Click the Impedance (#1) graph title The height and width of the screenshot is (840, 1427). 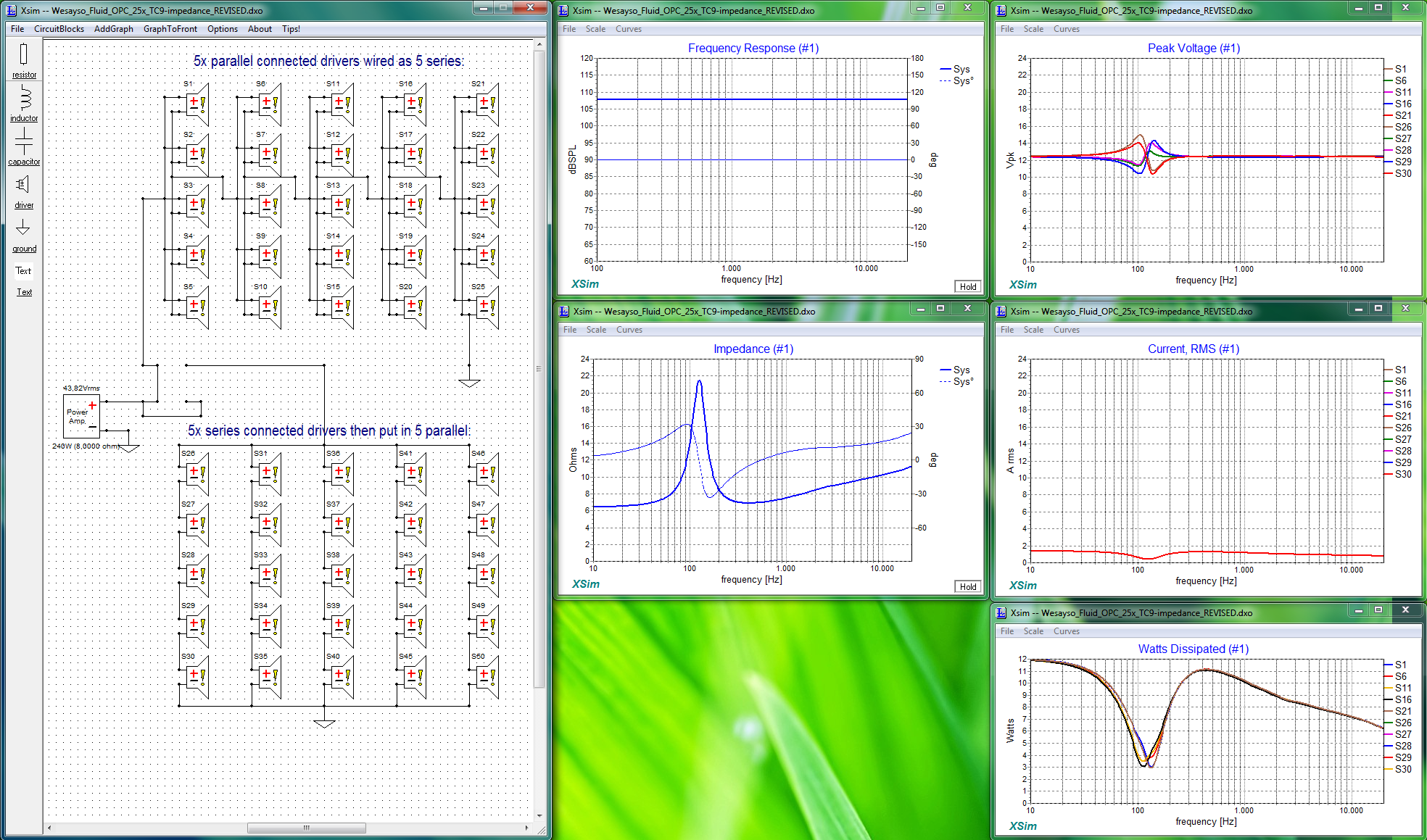(x=753, y=349)
